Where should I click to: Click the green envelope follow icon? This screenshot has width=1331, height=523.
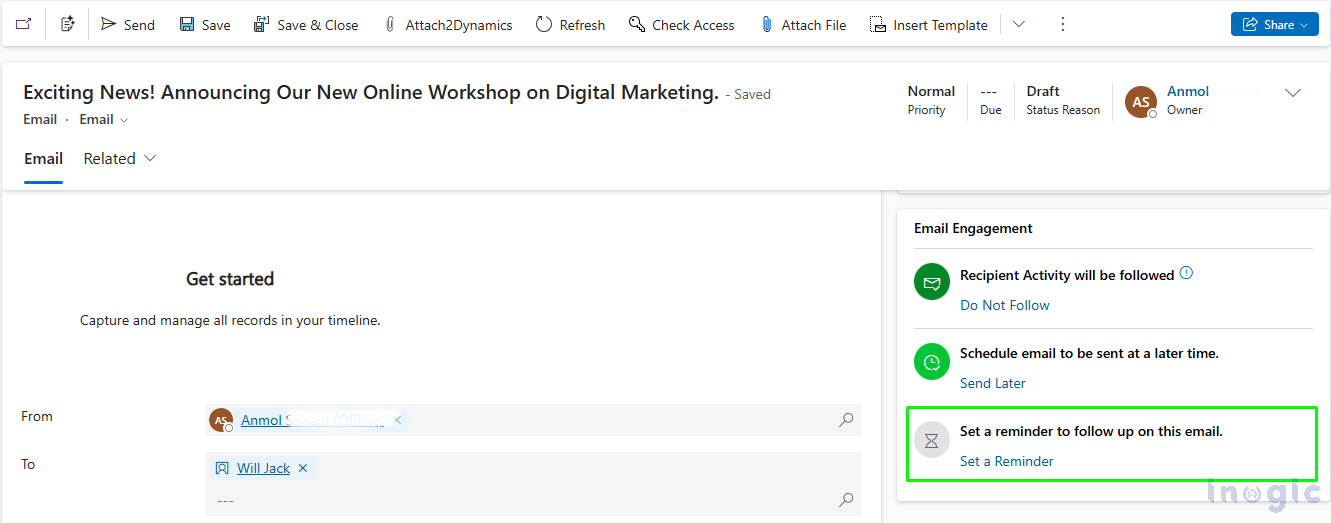tap(932, 283)
